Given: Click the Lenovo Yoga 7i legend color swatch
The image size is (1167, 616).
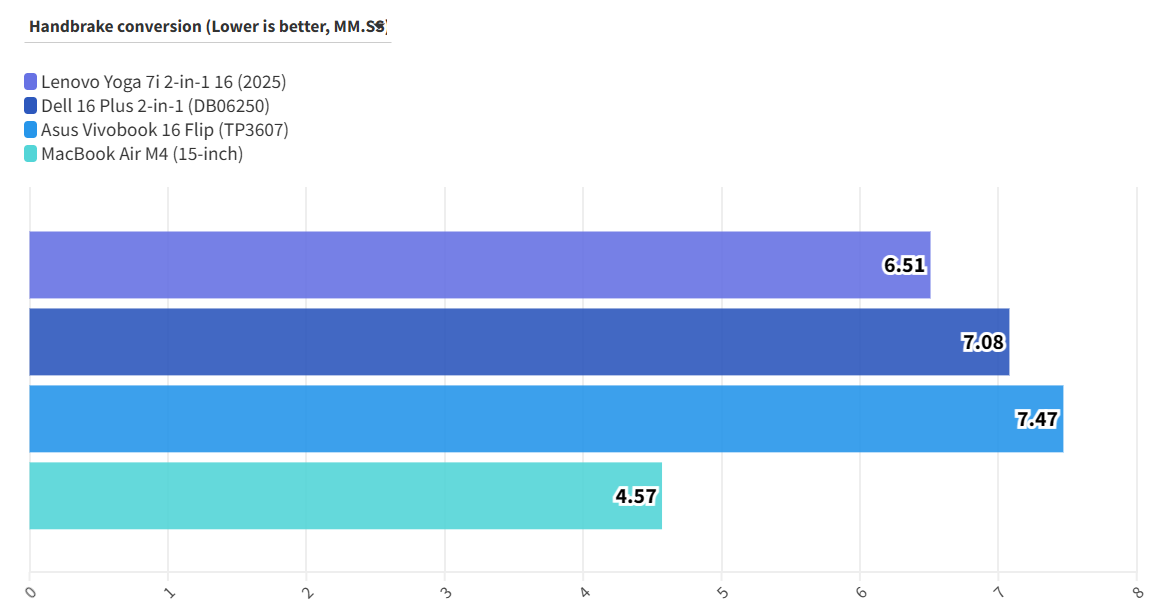Looking at the screenshot, I should (x=31, y=82).
